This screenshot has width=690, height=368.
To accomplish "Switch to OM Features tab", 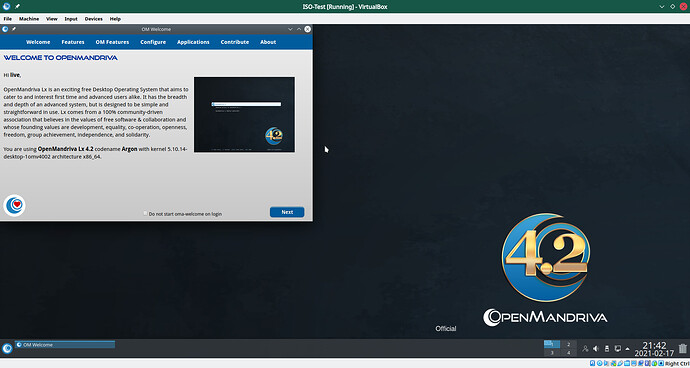I will pyautogui.click(x=112, y=42).
